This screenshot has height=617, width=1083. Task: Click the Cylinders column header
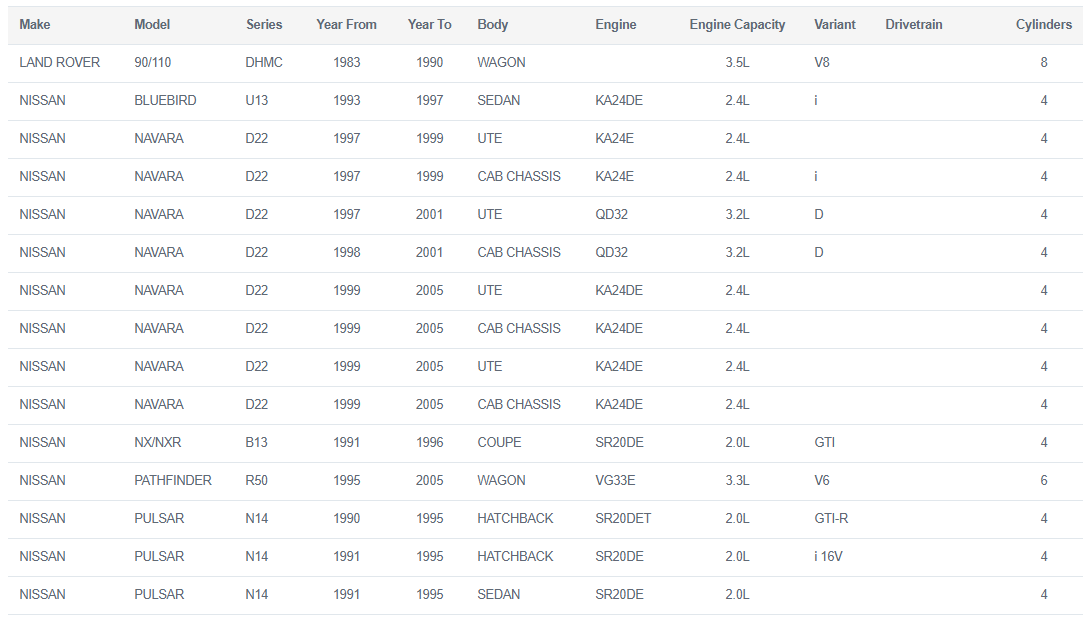pyautogui.click(x=1044, y=24)
